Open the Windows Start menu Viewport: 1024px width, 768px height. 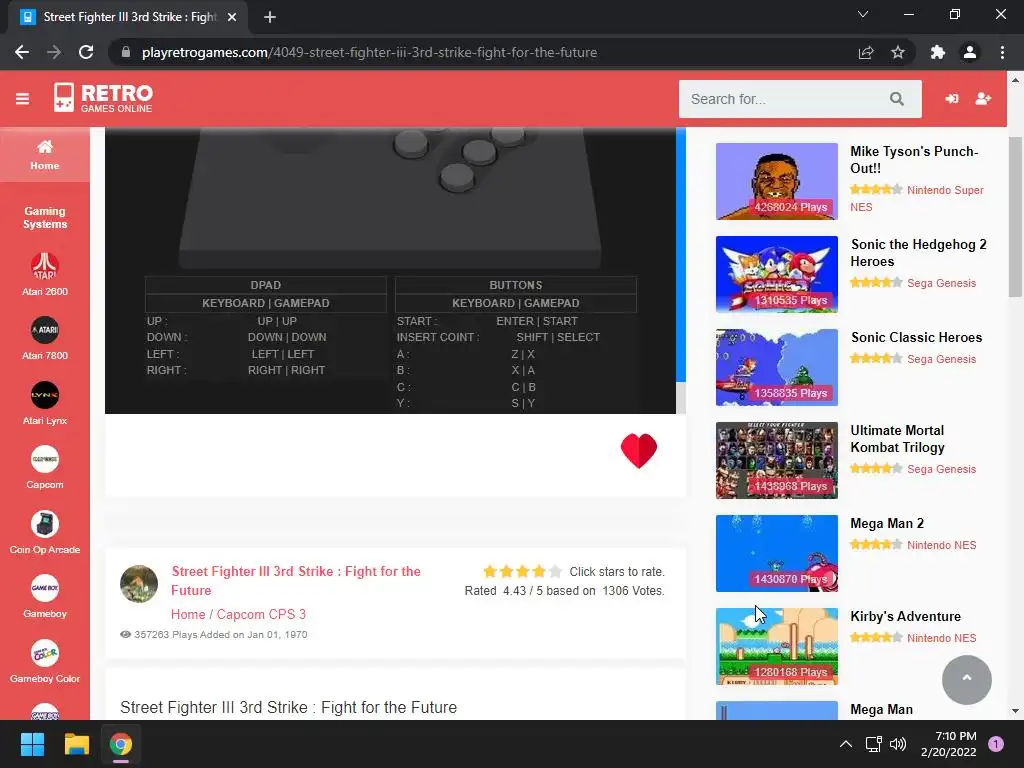point(32,744)
